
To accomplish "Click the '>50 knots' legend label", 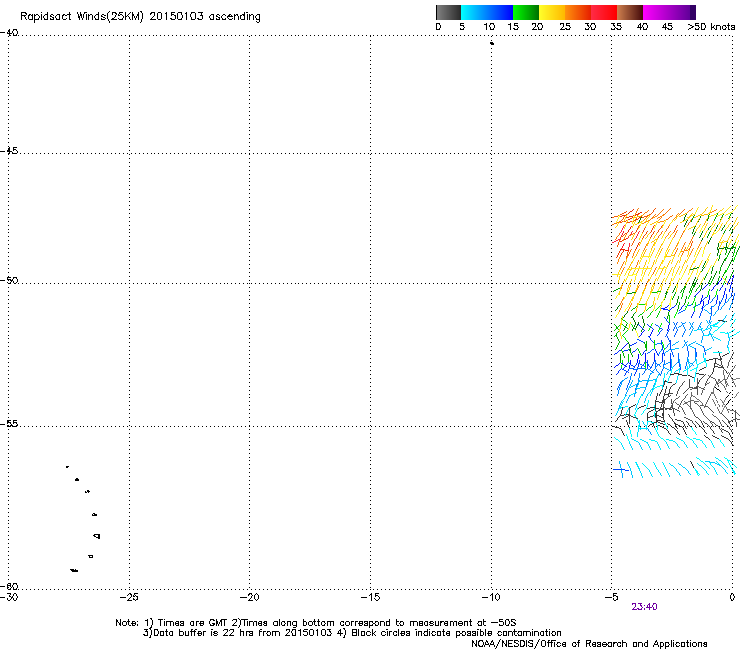I will tap(711, 27).
